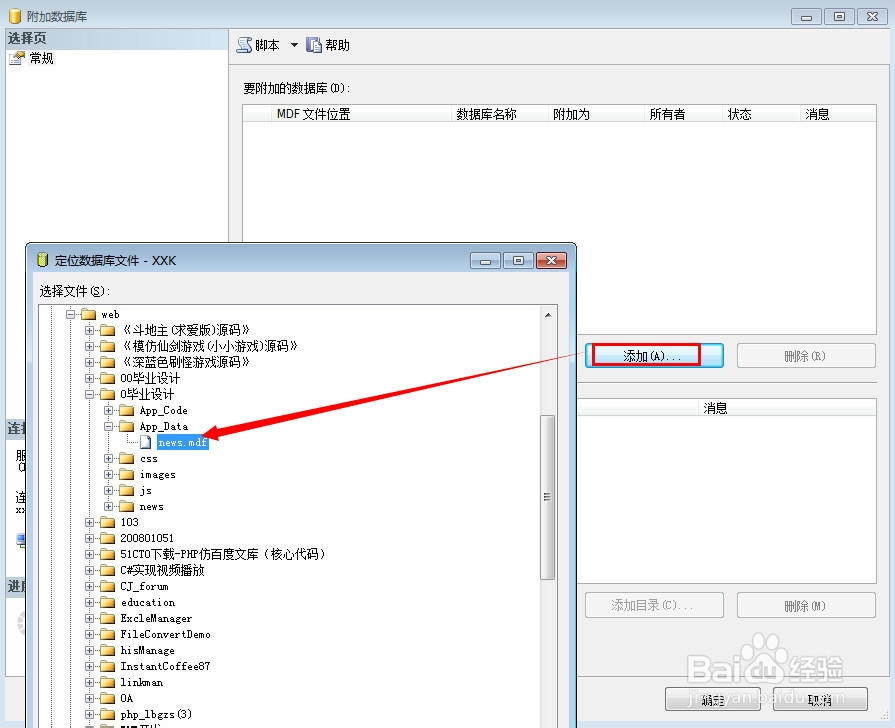This screenshot has width=895, height=728.
Task: Open the Script dropdown arrow
Action: (294, 45)
